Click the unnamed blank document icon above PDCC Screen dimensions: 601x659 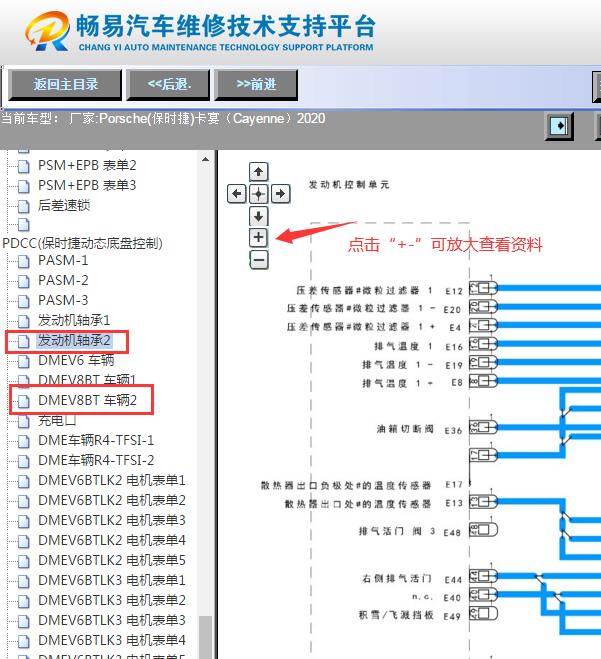(24, 225)
